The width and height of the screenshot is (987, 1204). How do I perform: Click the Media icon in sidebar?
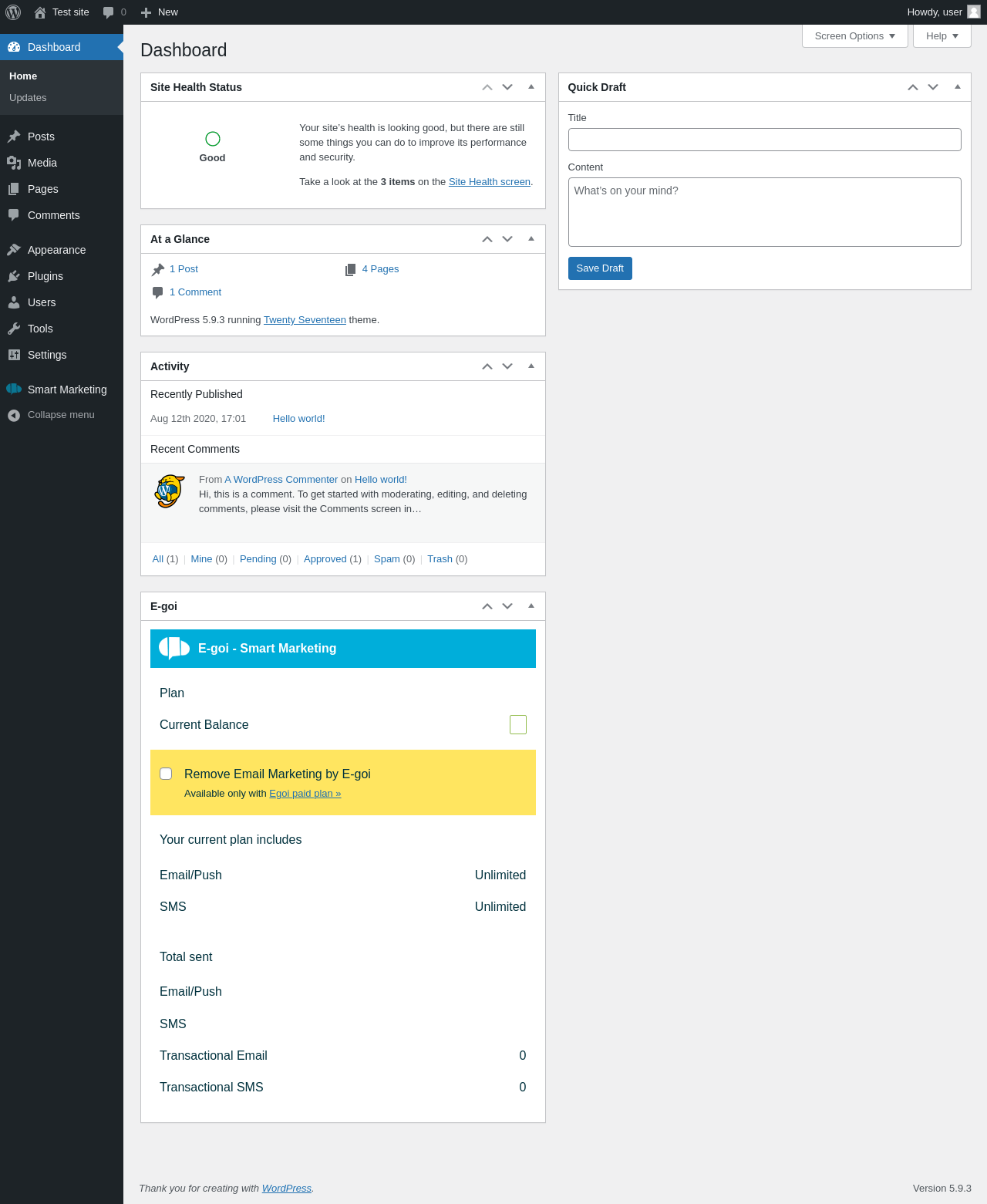tap(14, 163)
